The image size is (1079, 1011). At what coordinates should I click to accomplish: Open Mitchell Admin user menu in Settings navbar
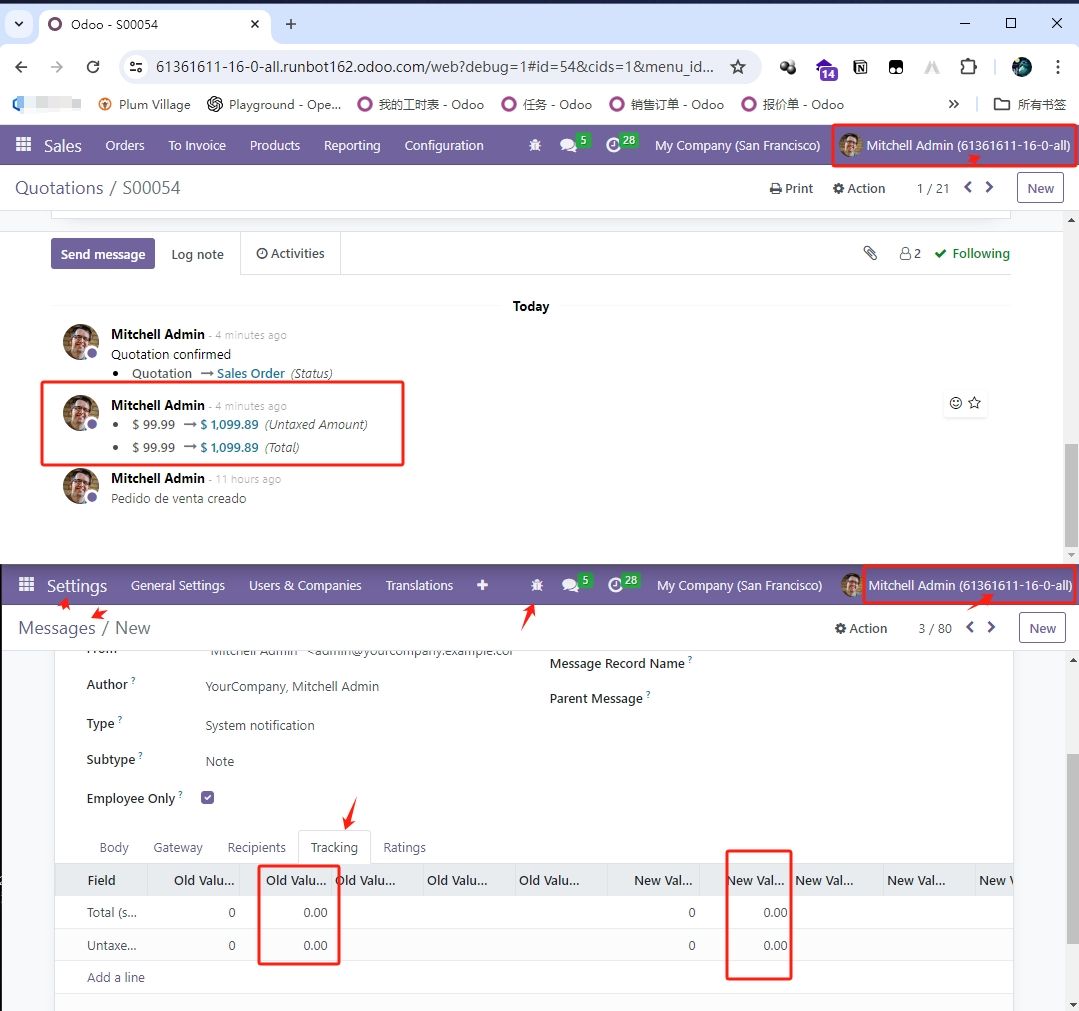pos(957,585)
